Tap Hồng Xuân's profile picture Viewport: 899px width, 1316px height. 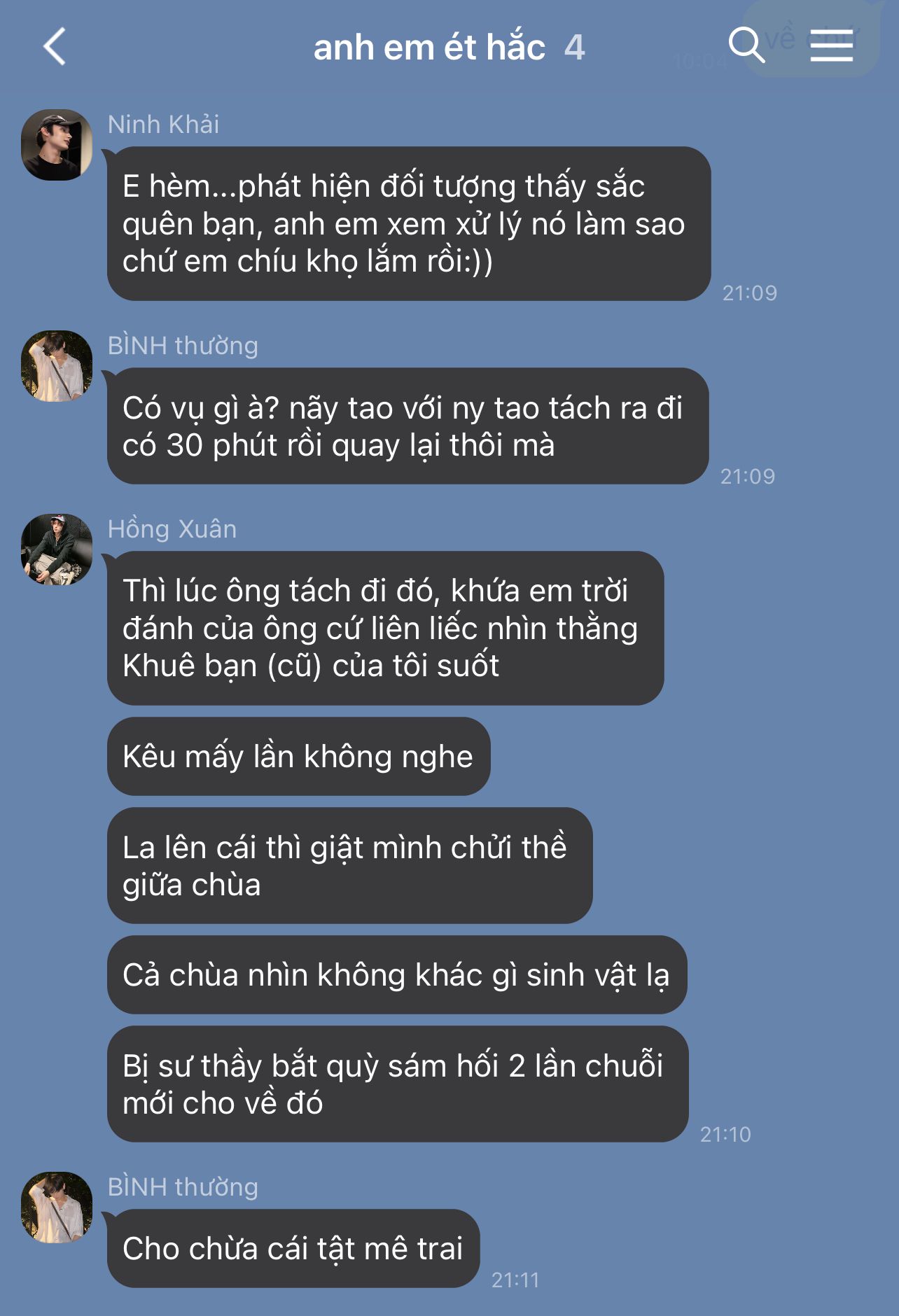(x=57, y=549)
